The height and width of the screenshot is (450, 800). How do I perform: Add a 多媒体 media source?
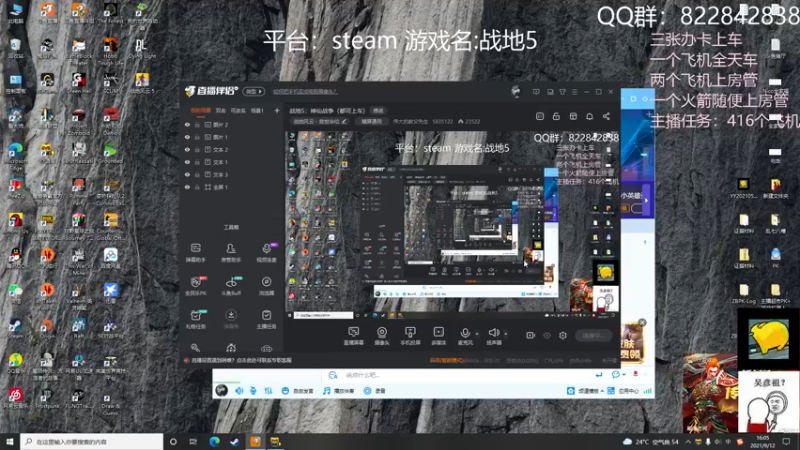pyautogui.click(x=439, y=336)
